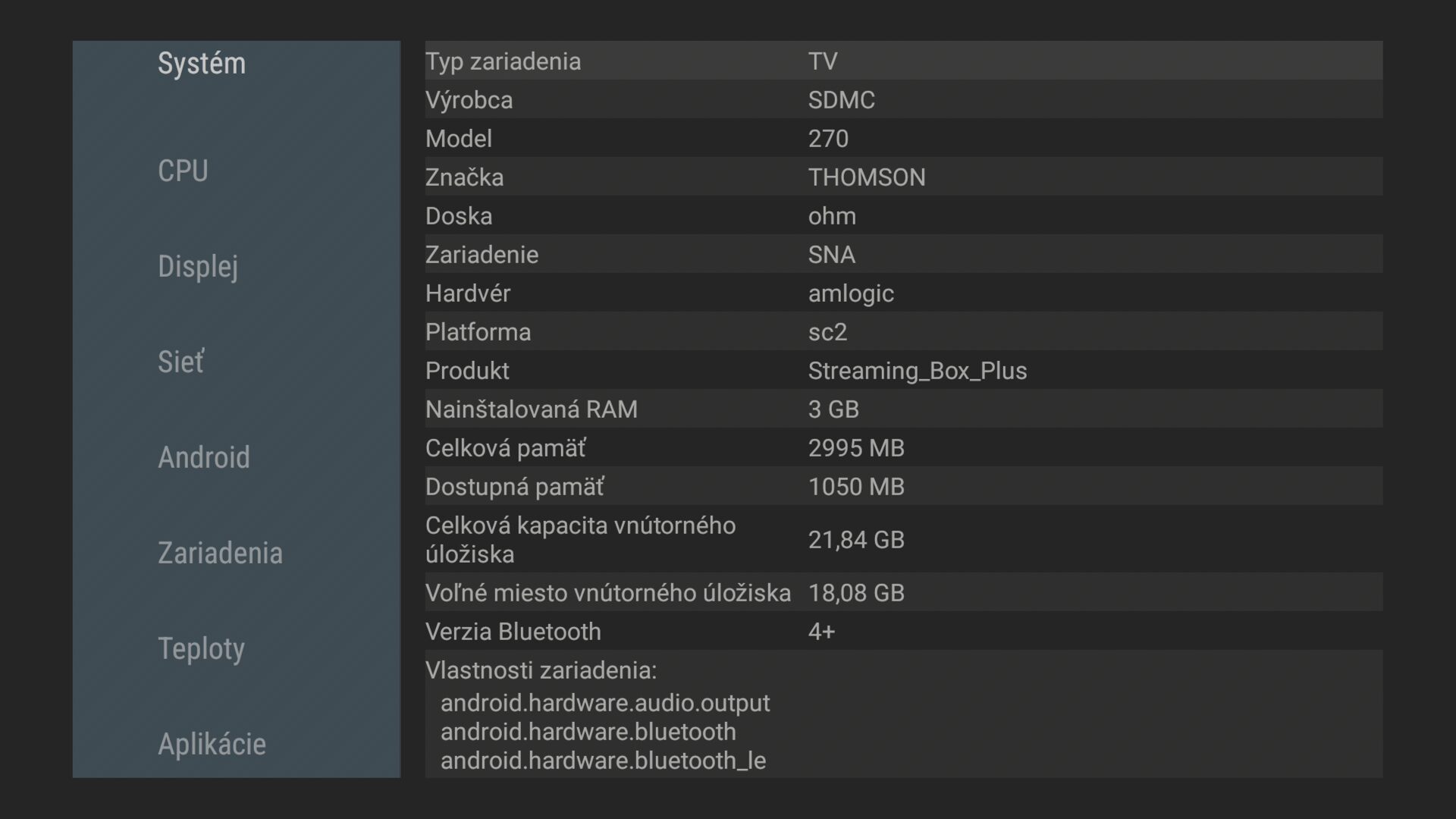Show the Teploty section
Viewport: 1456px width, 819px height.
[x=201, y=649]
